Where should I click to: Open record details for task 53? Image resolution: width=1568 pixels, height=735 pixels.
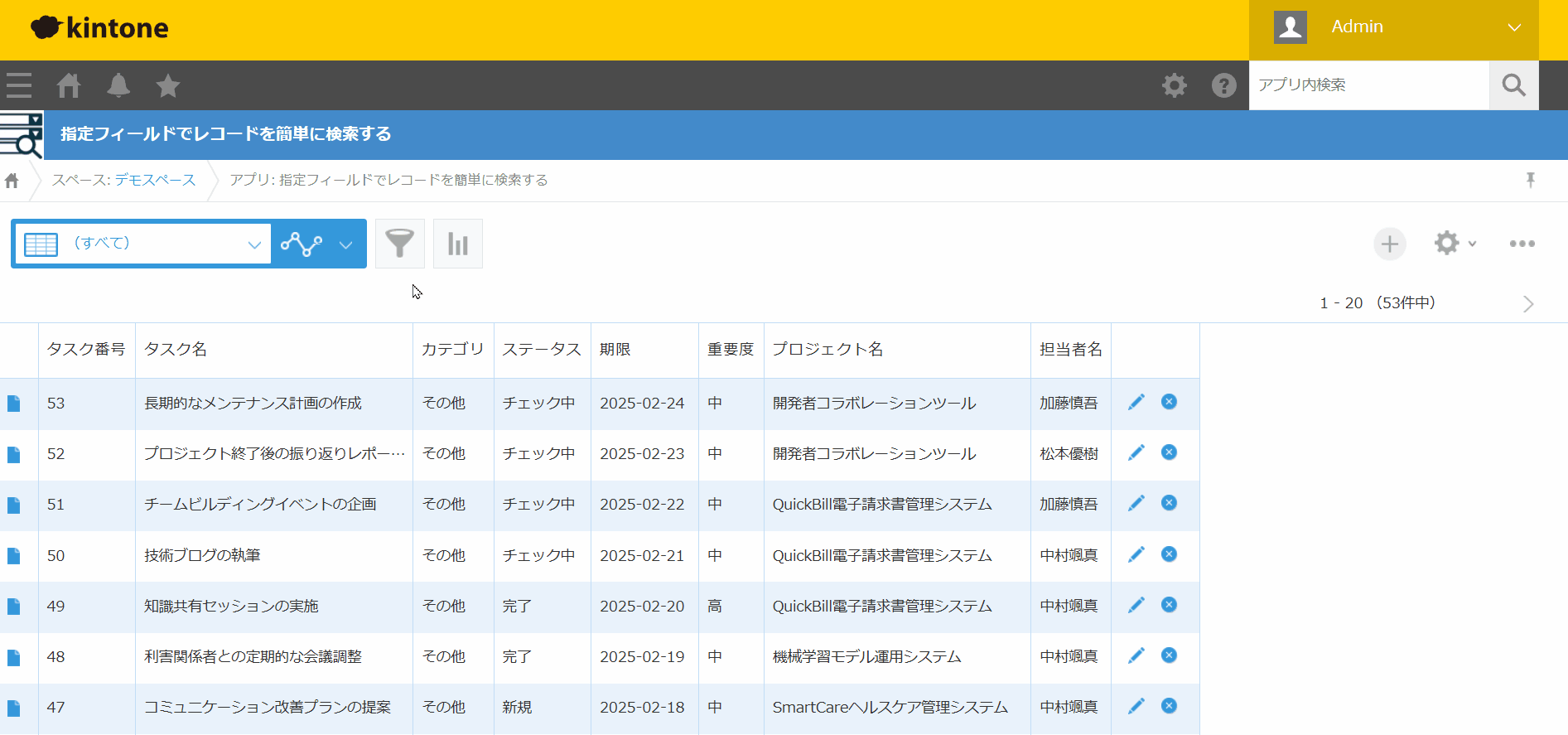coord(14,404)
